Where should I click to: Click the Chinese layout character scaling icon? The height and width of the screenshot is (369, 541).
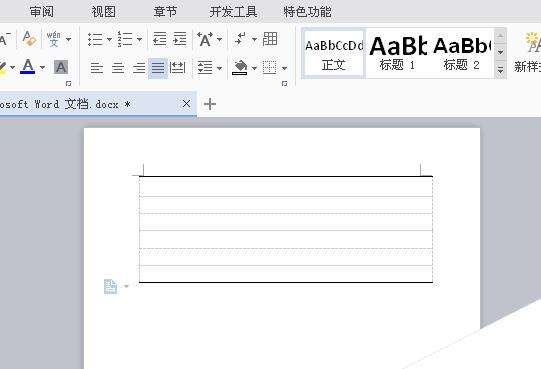[205, 39]
